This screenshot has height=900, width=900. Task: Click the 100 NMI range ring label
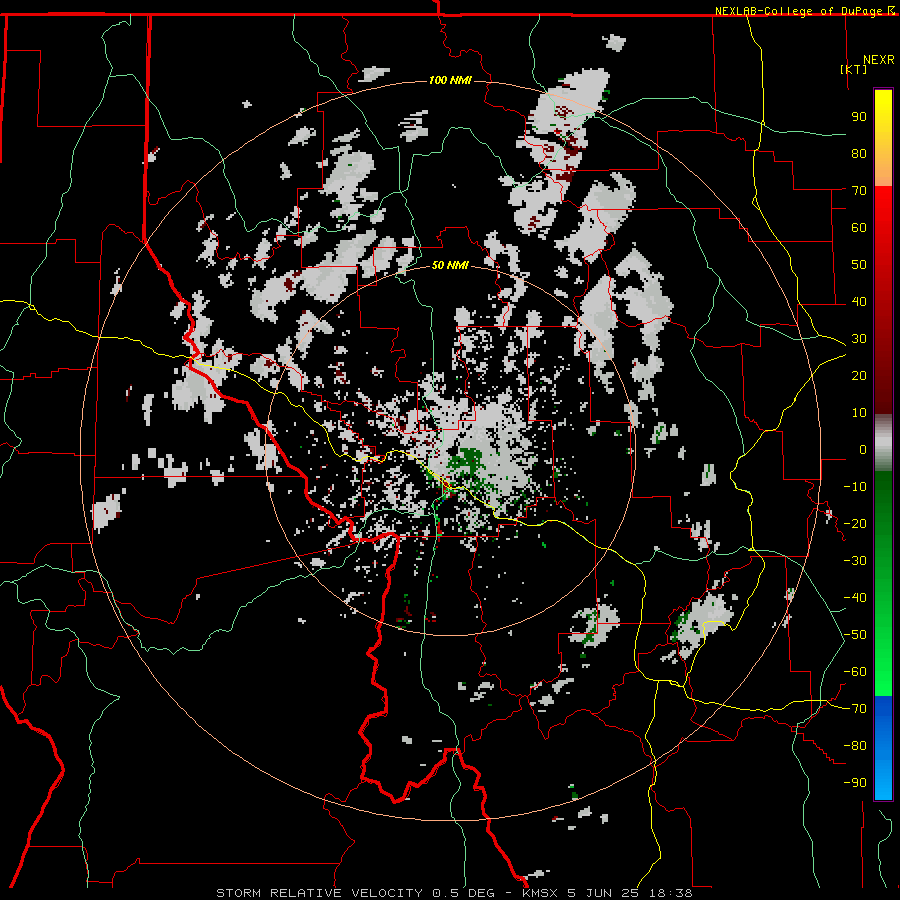(x=450, y=80)
